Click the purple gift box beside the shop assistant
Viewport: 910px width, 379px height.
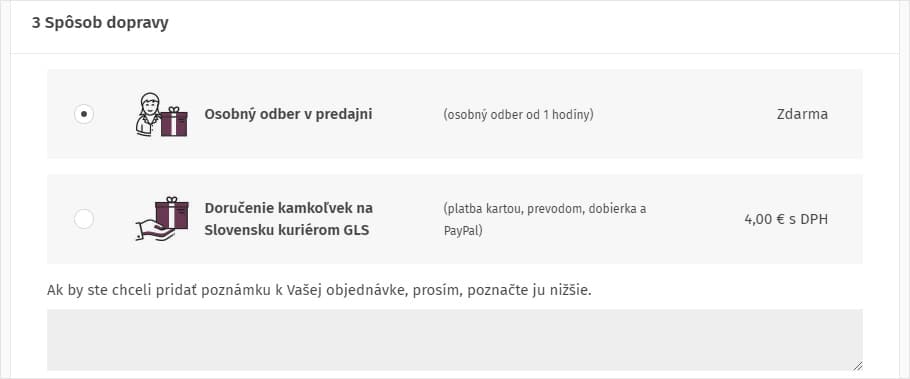[x=174, y=121]
